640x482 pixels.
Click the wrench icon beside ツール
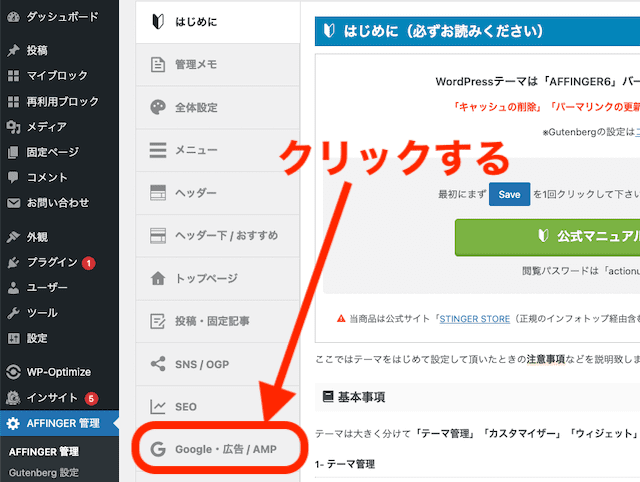[x=13, y=313]
